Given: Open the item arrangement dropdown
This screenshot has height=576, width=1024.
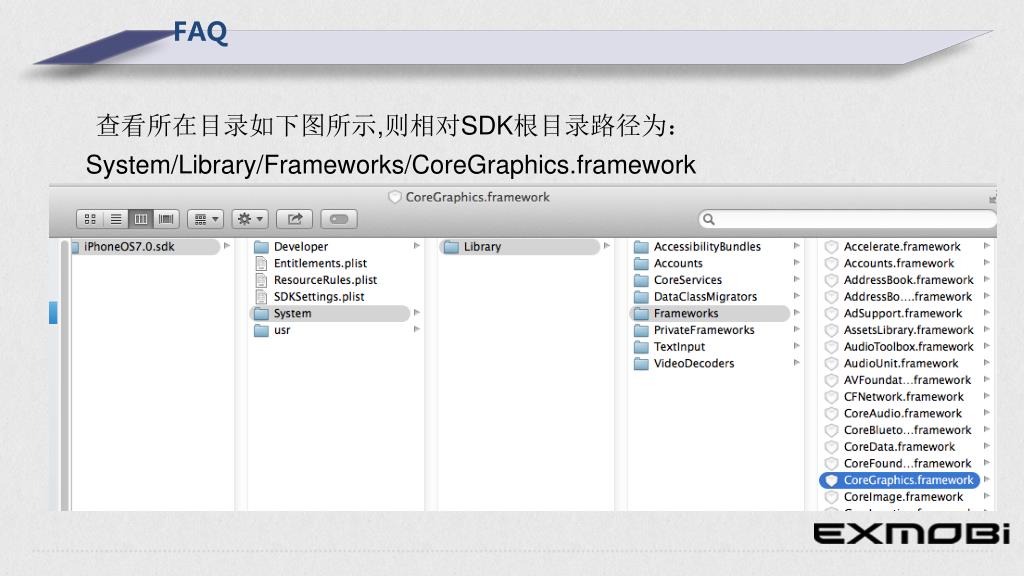Looking at the screenshot, I should [206, 219].
